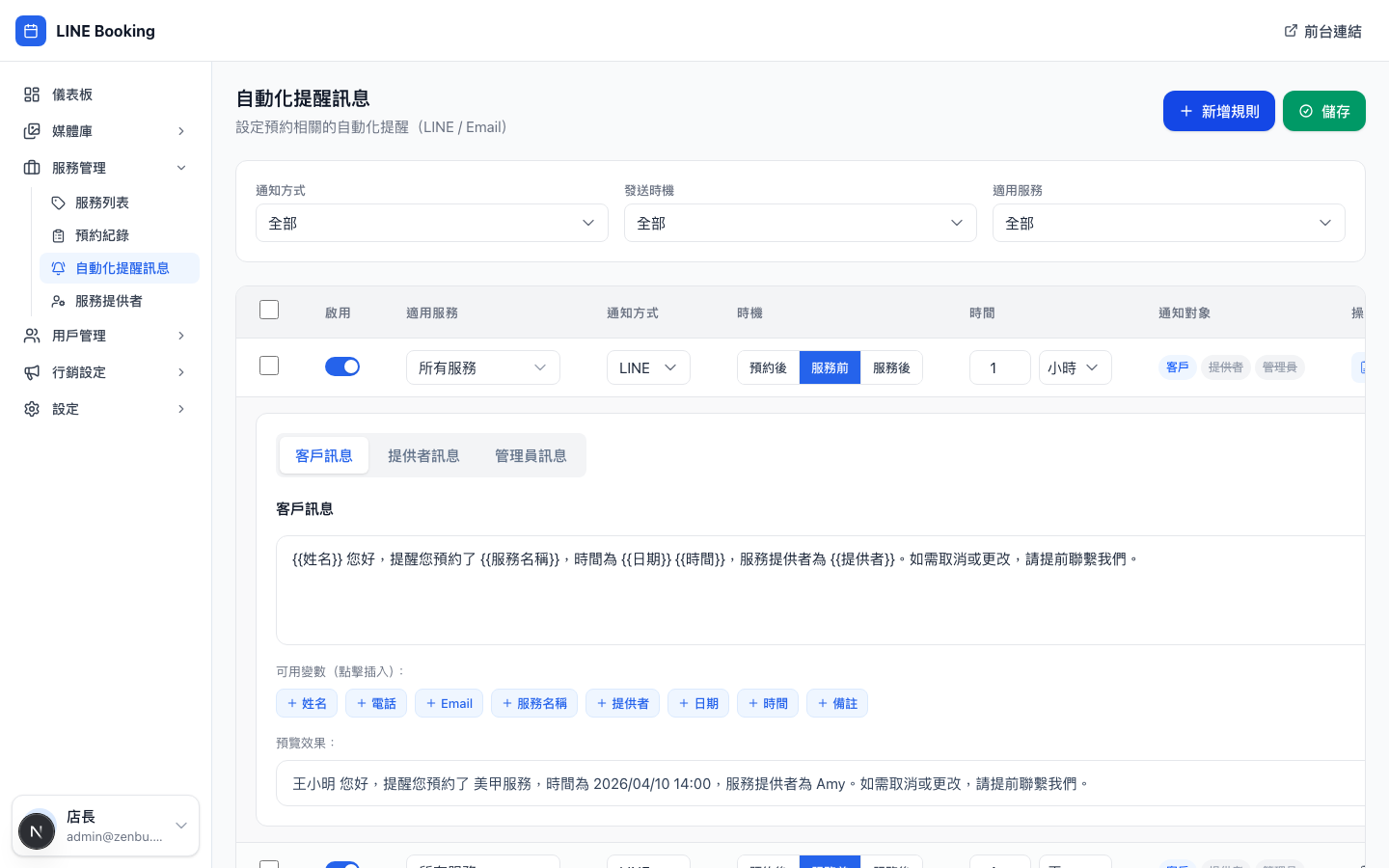
Task: Tick the first rule's row checkbox
Action: point(269,365)
